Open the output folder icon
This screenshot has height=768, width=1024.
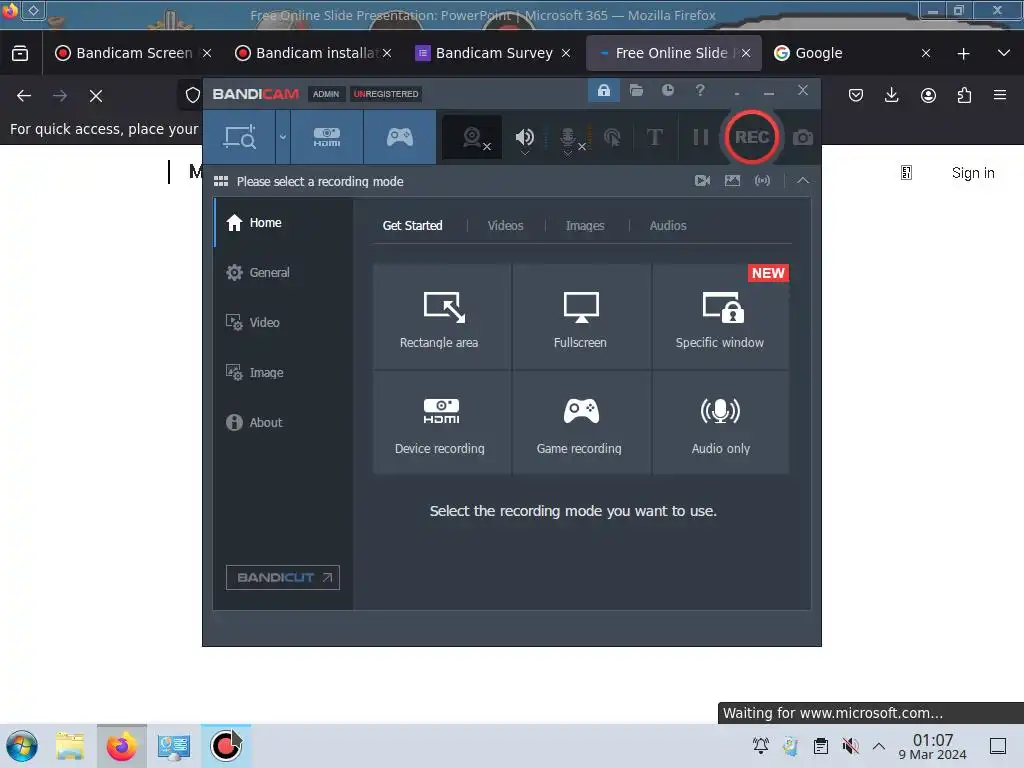click(x=636, y=90)
